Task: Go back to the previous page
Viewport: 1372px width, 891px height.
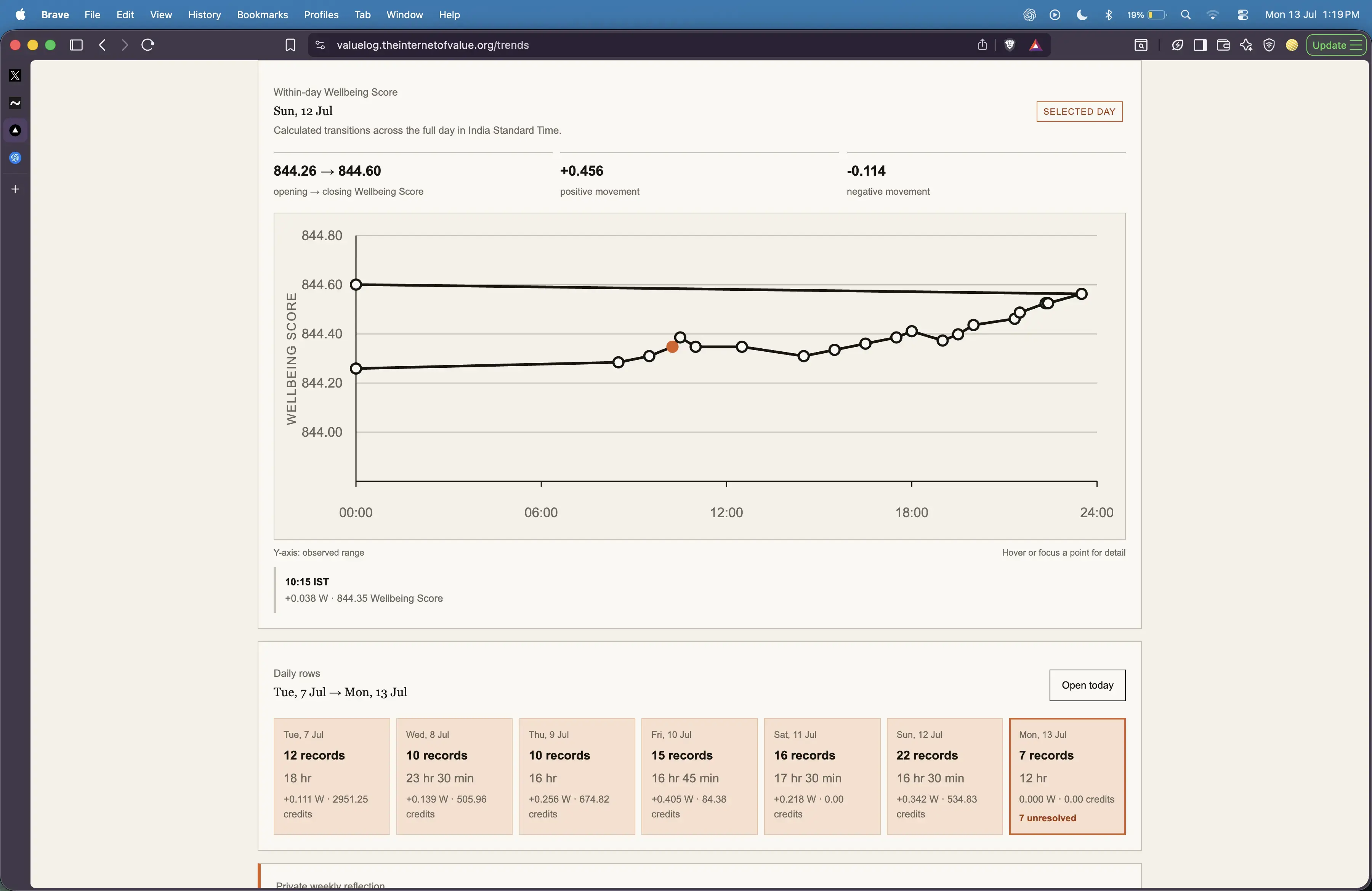Action: pos(103,45)
